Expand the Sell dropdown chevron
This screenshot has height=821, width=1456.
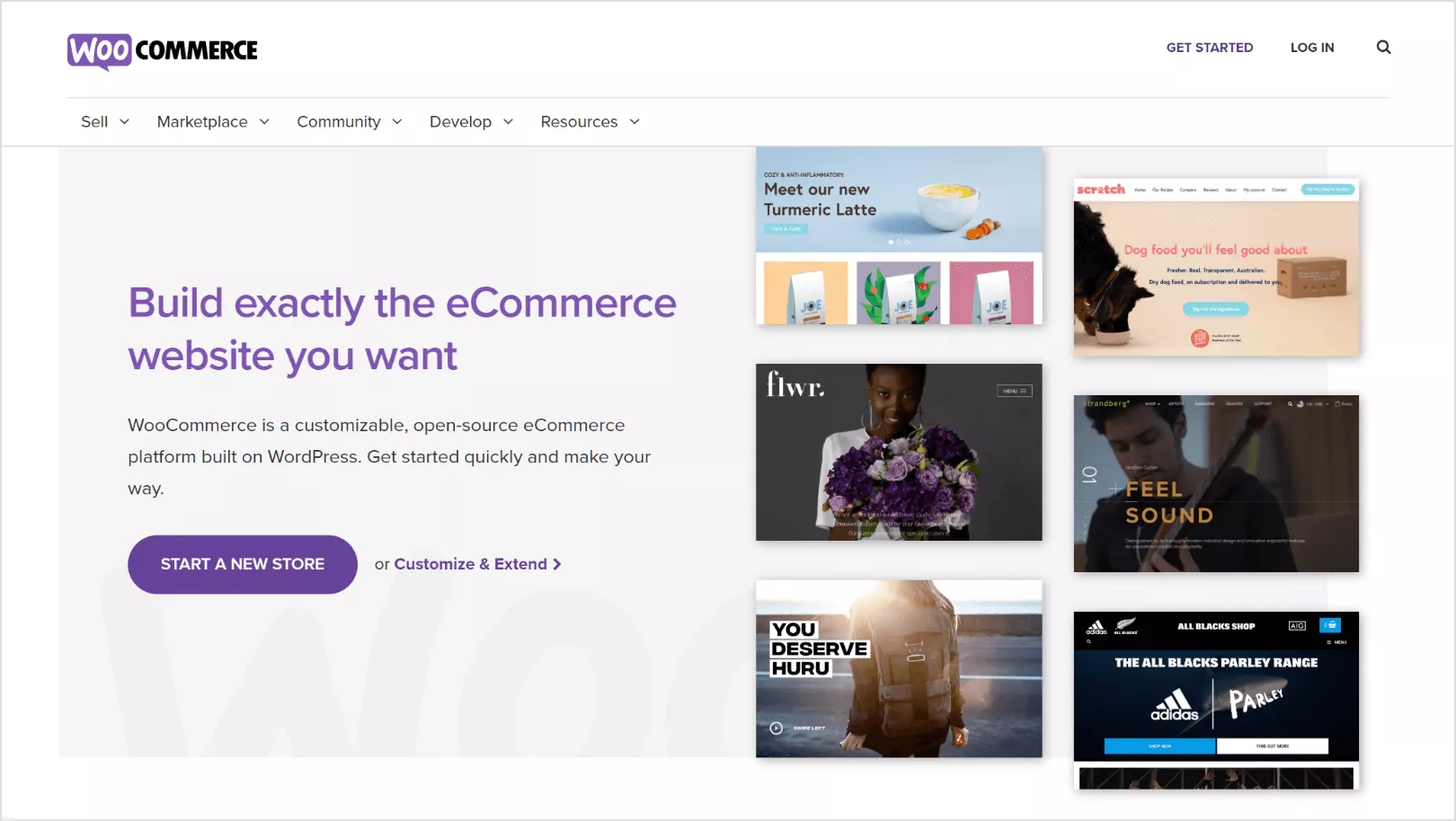click(x=125, y=122)
